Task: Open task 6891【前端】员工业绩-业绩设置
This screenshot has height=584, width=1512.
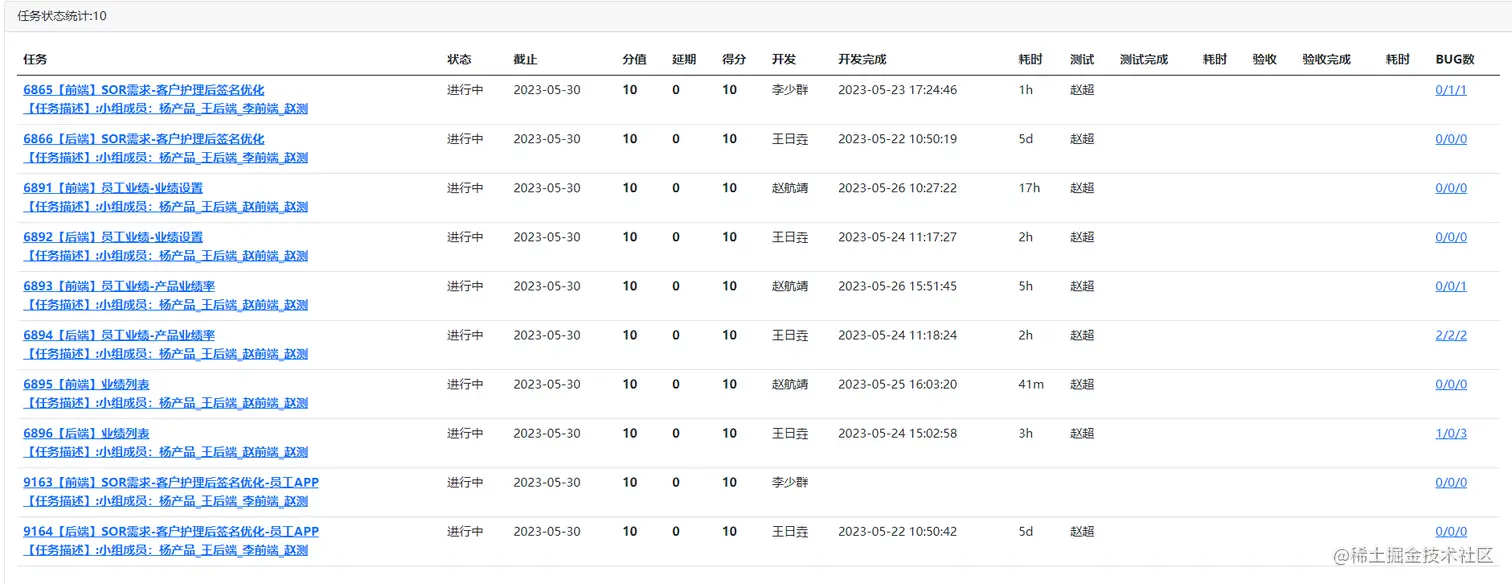Action: coord(113,188)
